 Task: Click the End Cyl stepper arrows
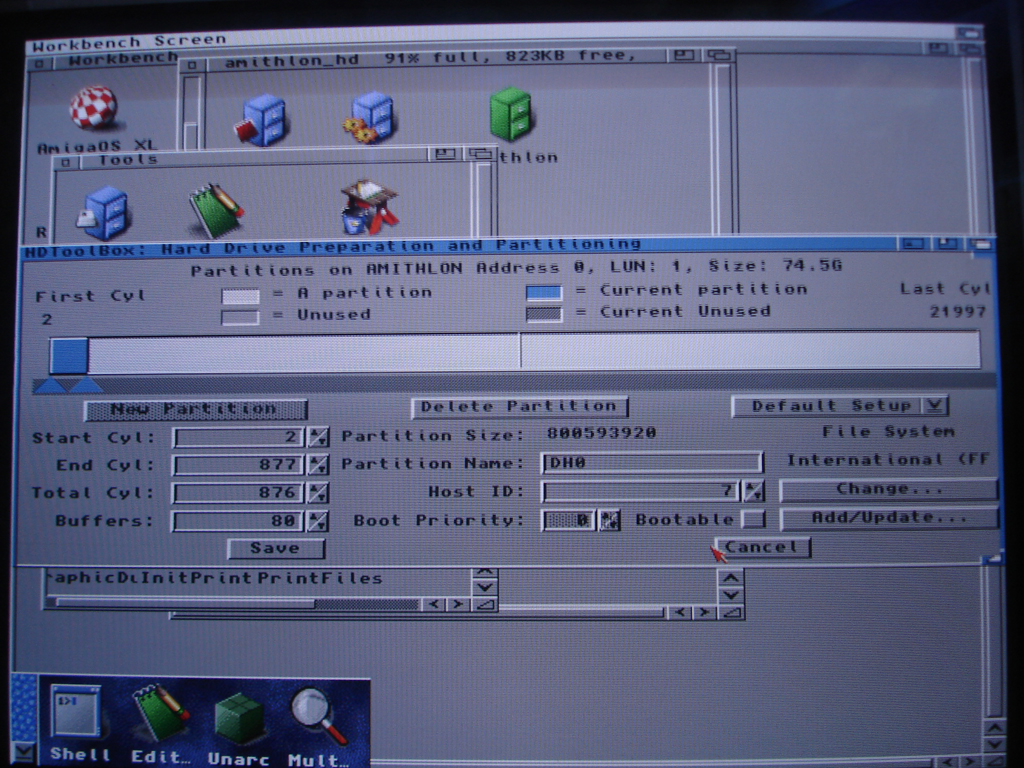(318, 465)
